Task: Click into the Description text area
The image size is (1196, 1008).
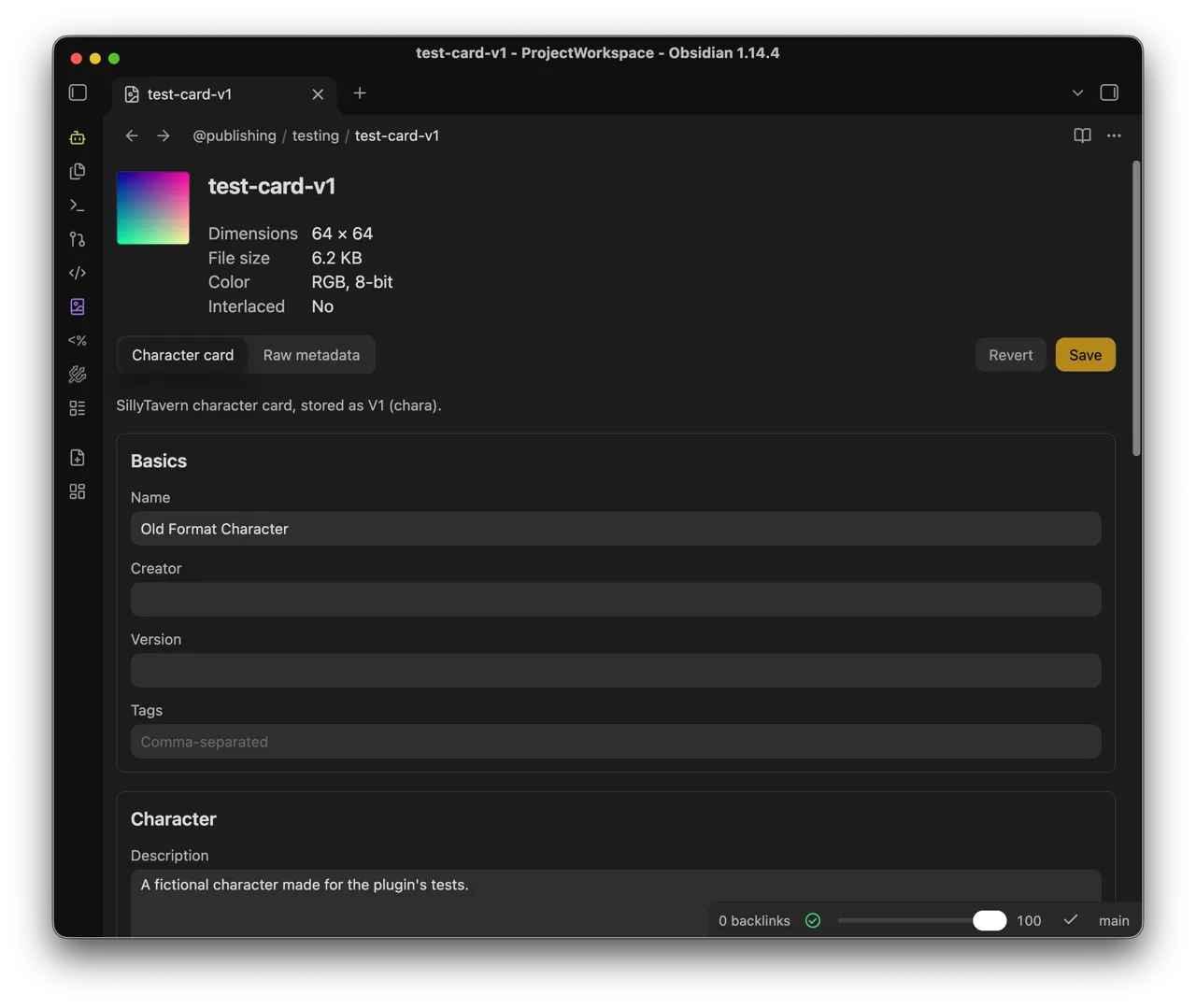Action: [x=616, y=902]
